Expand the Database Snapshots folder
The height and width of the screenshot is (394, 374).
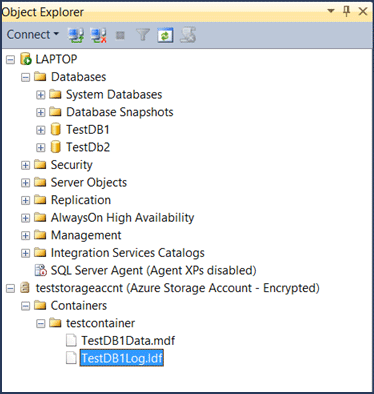click(x=40, y=112)
